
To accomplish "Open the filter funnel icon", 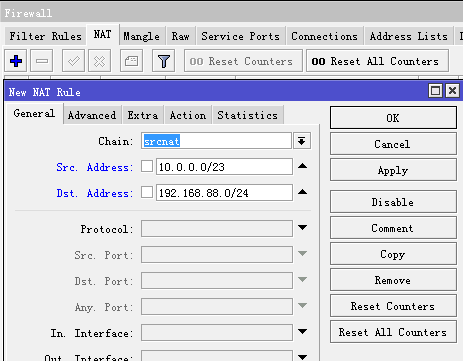I will pos(163,61).
